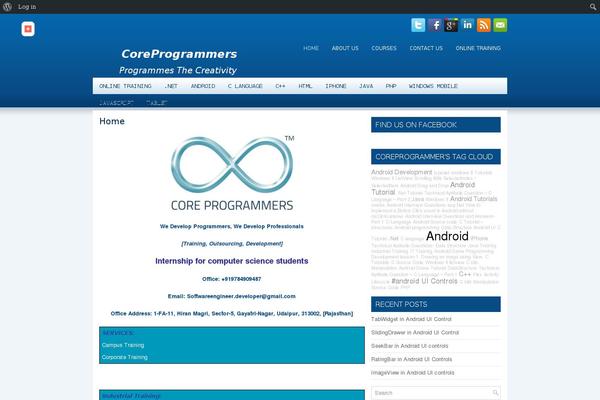Viewport: 600px width, 400px height.
Task: Open ONLINE TRAINING in top navigation
Action: [478, 48]
